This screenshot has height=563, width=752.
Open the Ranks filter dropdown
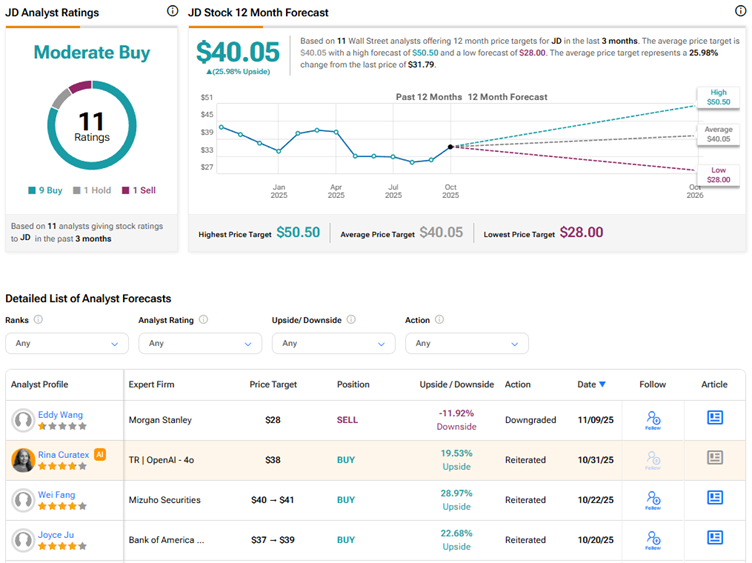[67, 343]
